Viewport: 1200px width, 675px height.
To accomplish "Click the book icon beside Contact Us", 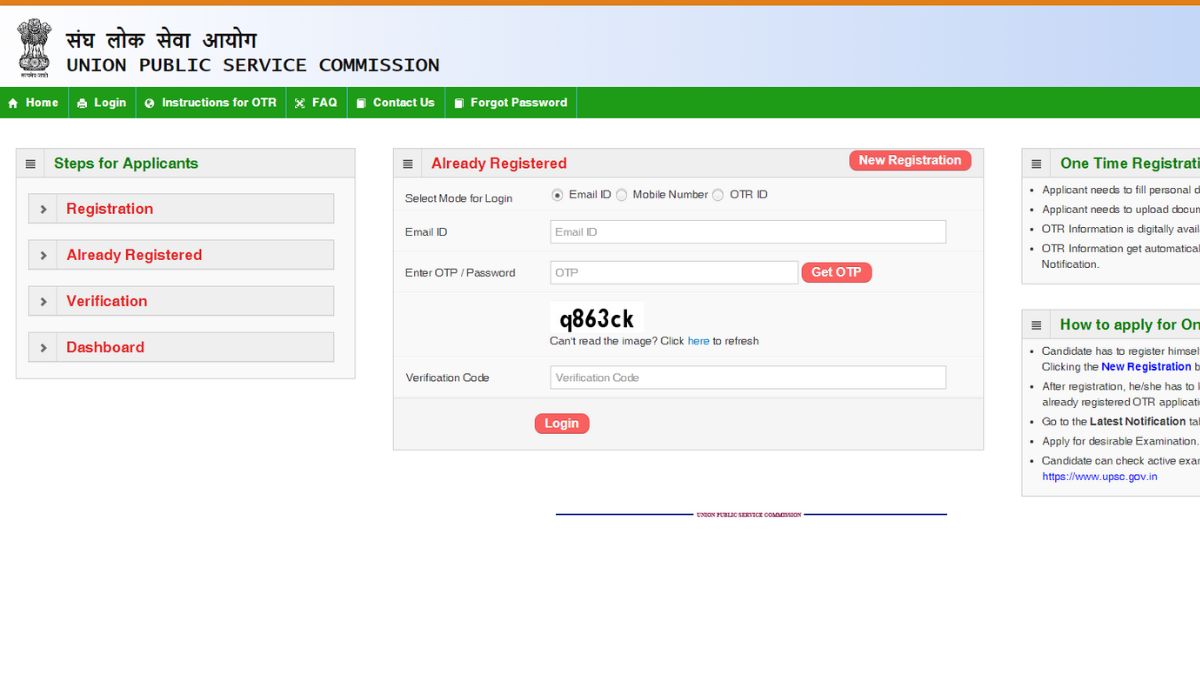I will coord(362,102).
